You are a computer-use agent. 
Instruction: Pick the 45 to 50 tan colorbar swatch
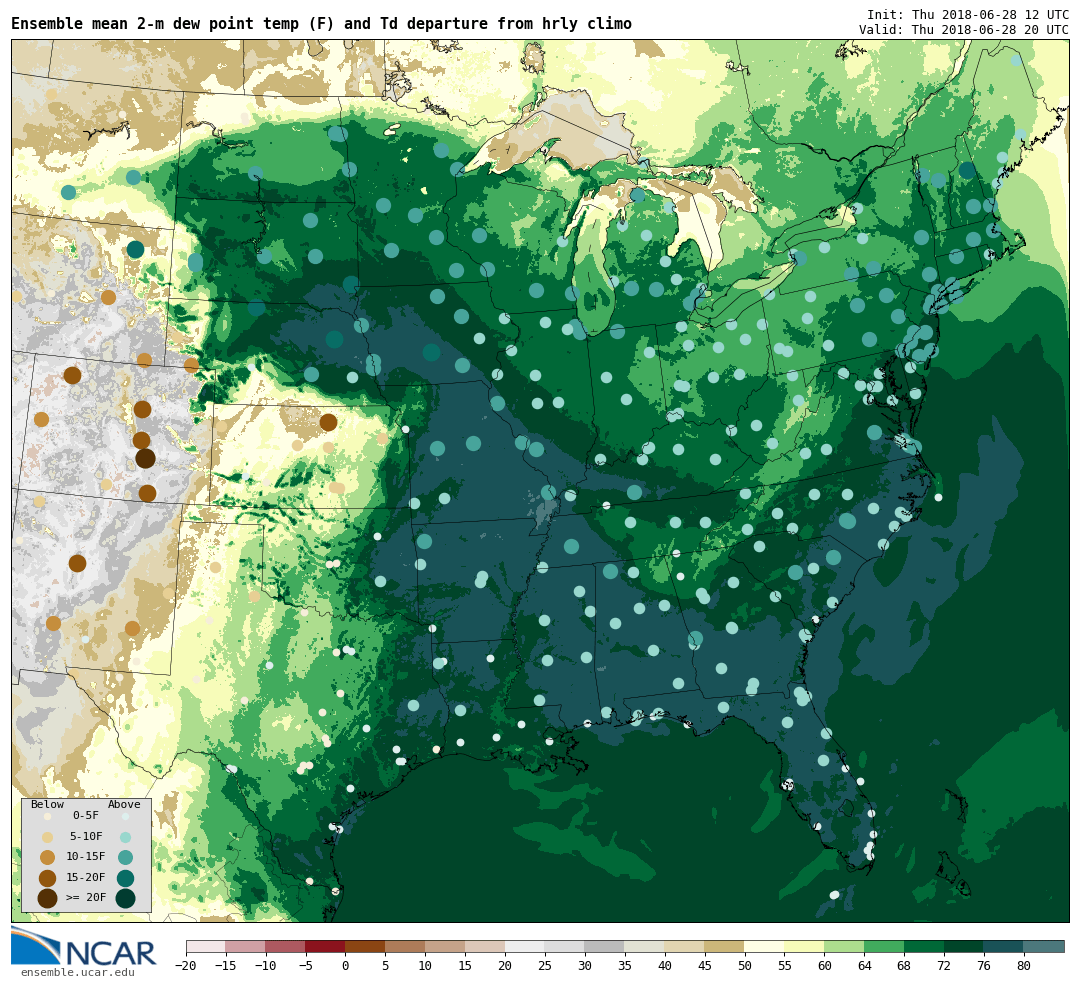[x=725, y=946]
